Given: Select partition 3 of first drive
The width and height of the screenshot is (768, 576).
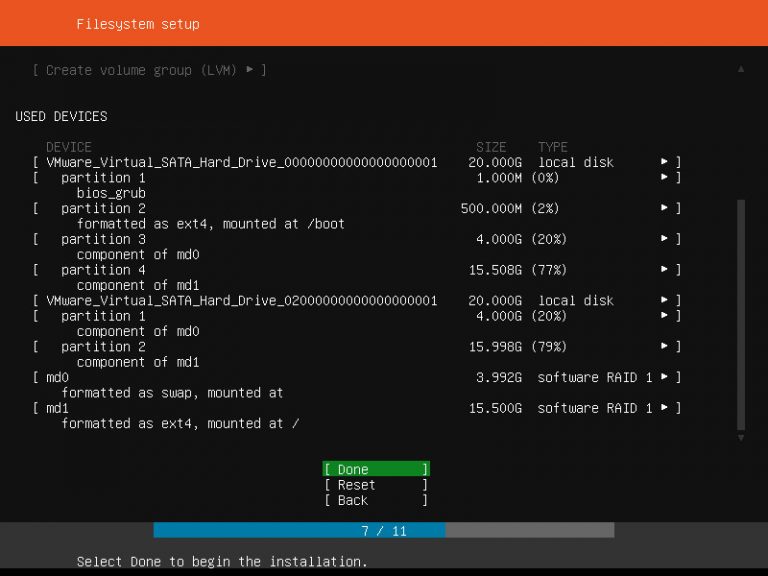Looking at the screenshot, I should pyautogui.click(x=357, y=239).
